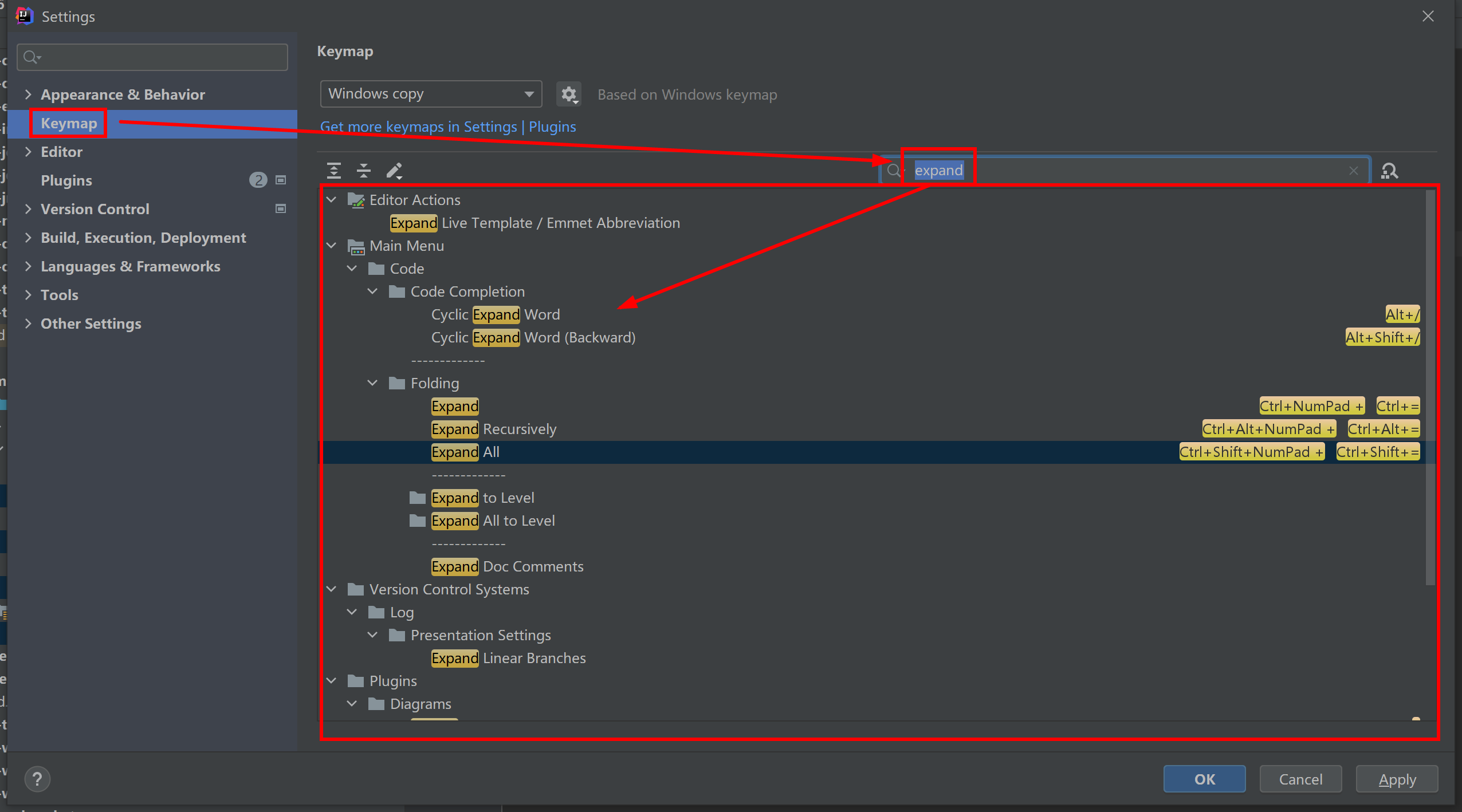This screenshot has height=812, width=1462.
Task: Click the help question mark icon
Action: click(x=37, y=779)
